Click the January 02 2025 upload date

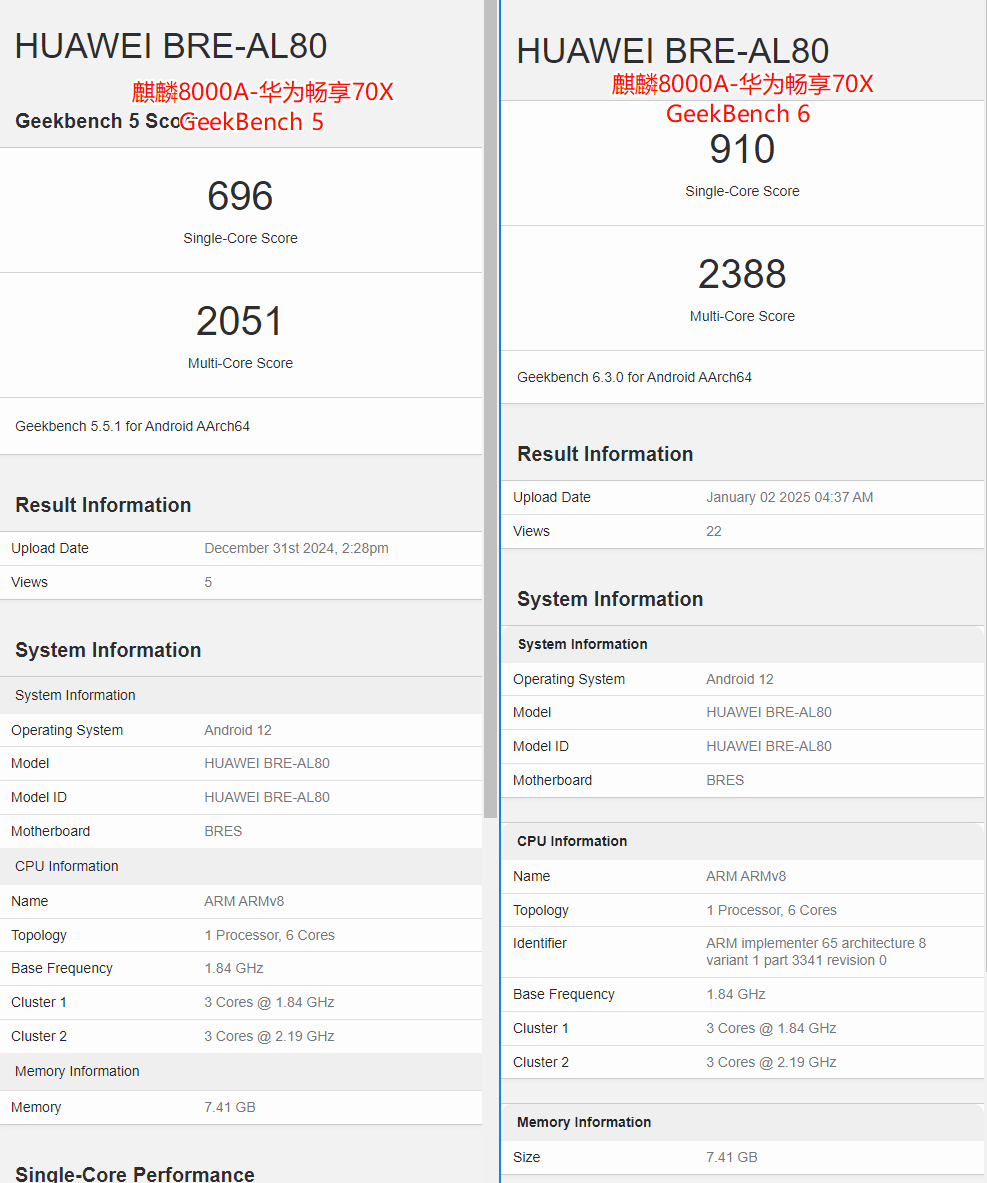(789, 497)
